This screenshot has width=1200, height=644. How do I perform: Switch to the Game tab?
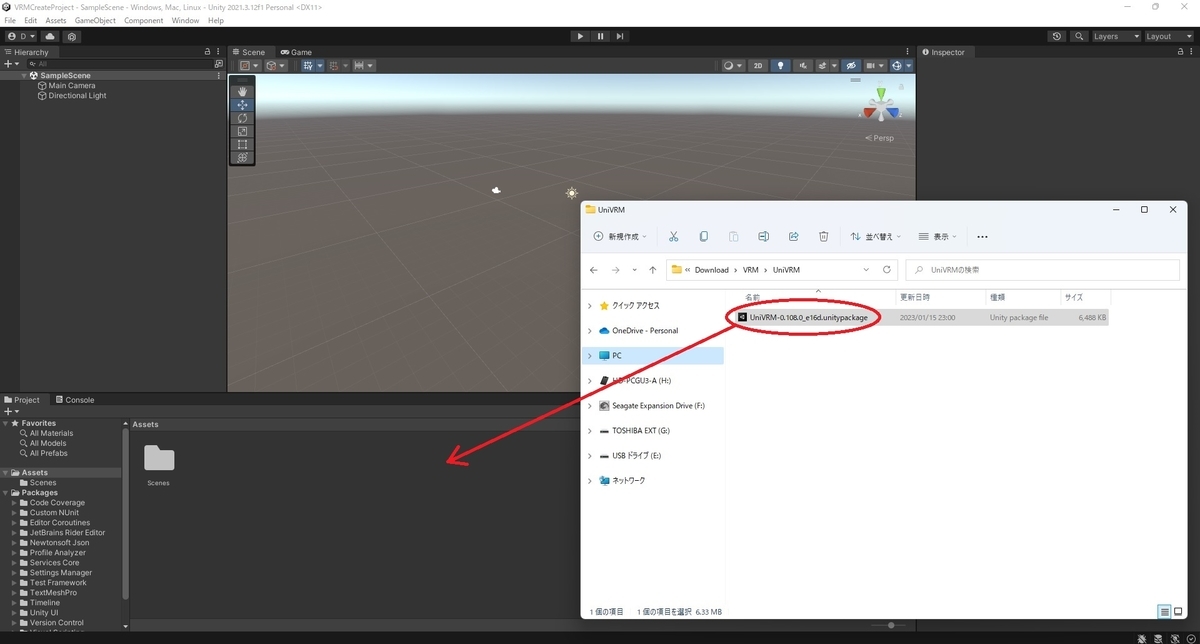click(296, 52)
